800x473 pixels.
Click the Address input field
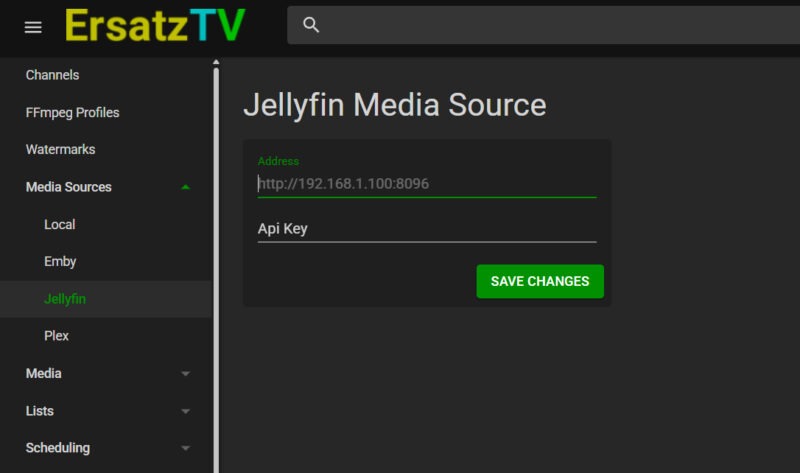(x=427, y=184)
